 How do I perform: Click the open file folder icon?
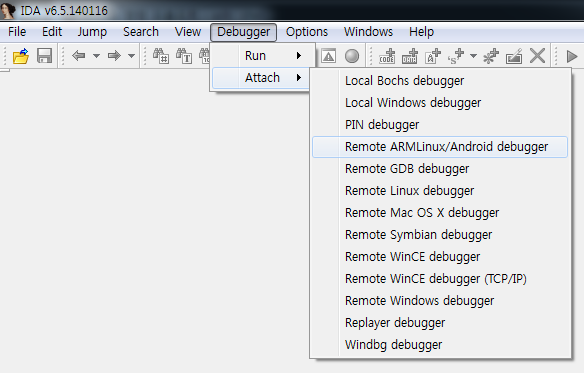[20, 56]
